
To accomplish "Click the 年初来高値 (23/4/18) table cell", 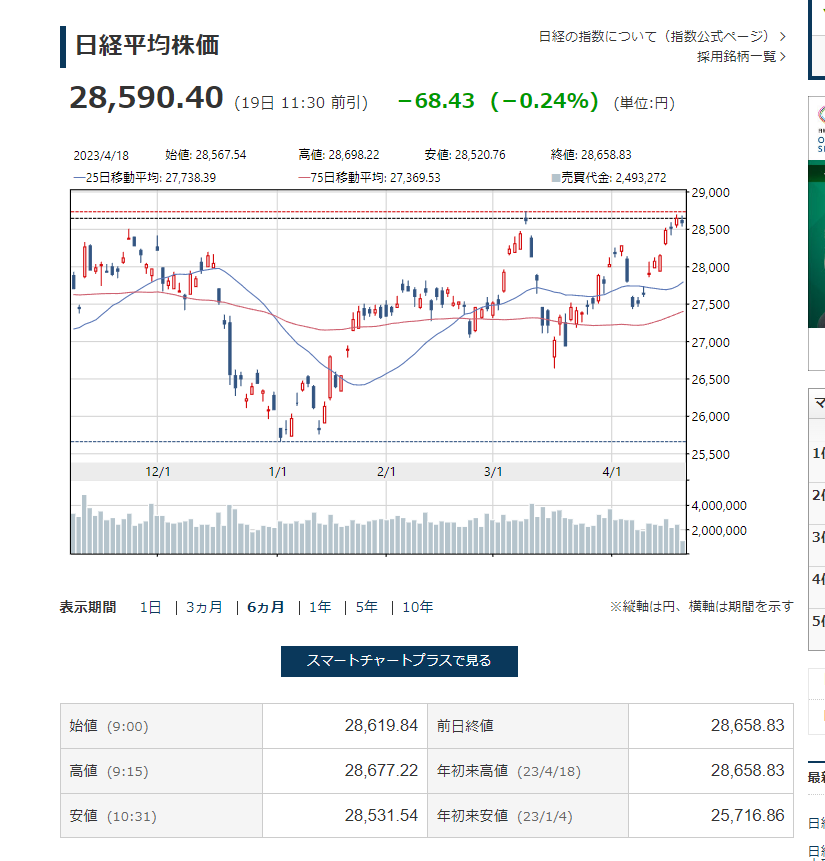I will (528, 771).
